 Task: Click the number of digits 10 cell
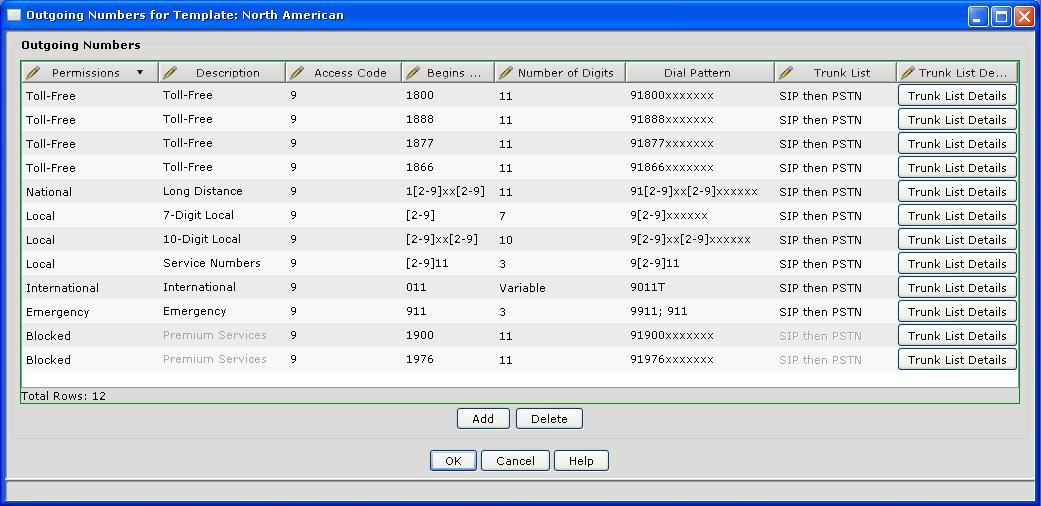pyautogui.click(x=560, y=239)
